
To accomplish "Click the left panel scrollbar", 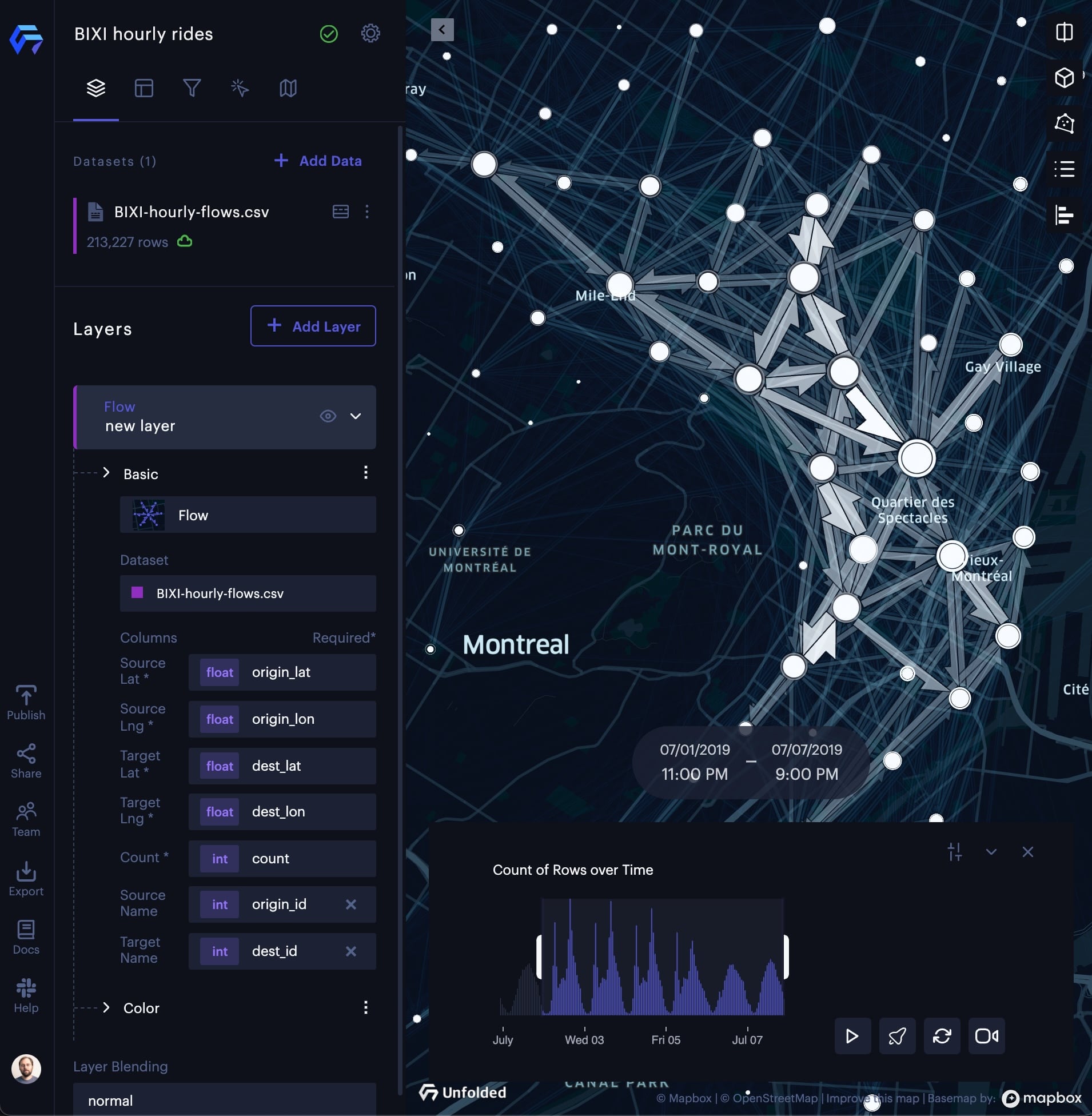I will pos(400,610).
